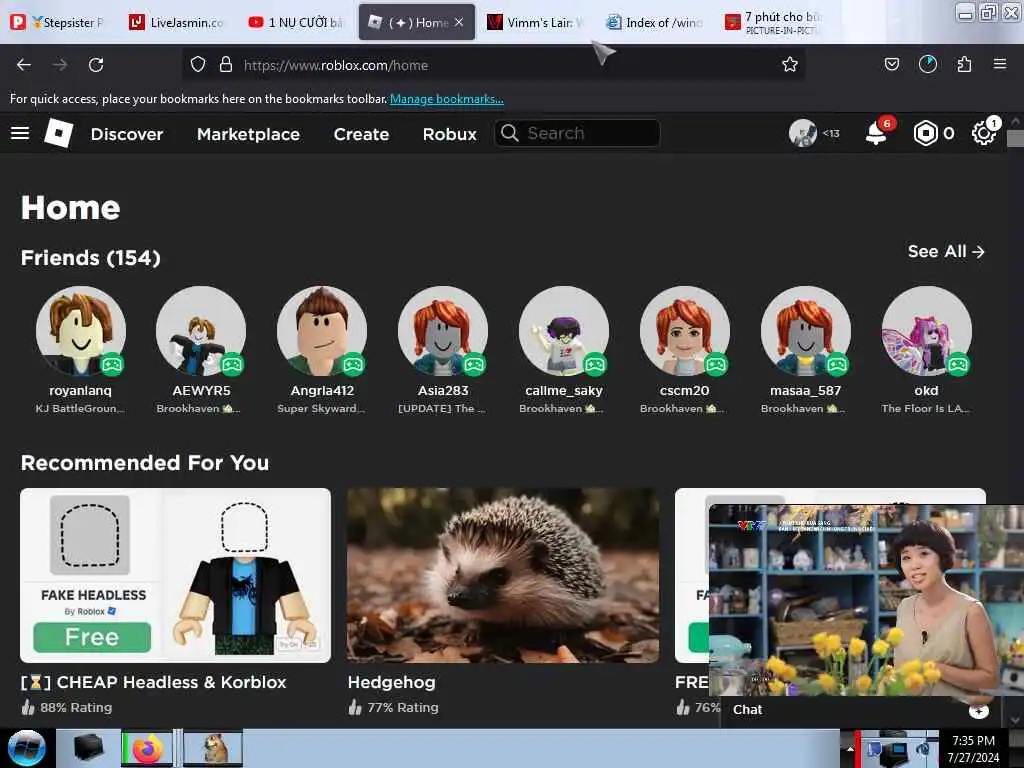
Task: Open the Marketplace page
Action: click(x=248, y=134)
